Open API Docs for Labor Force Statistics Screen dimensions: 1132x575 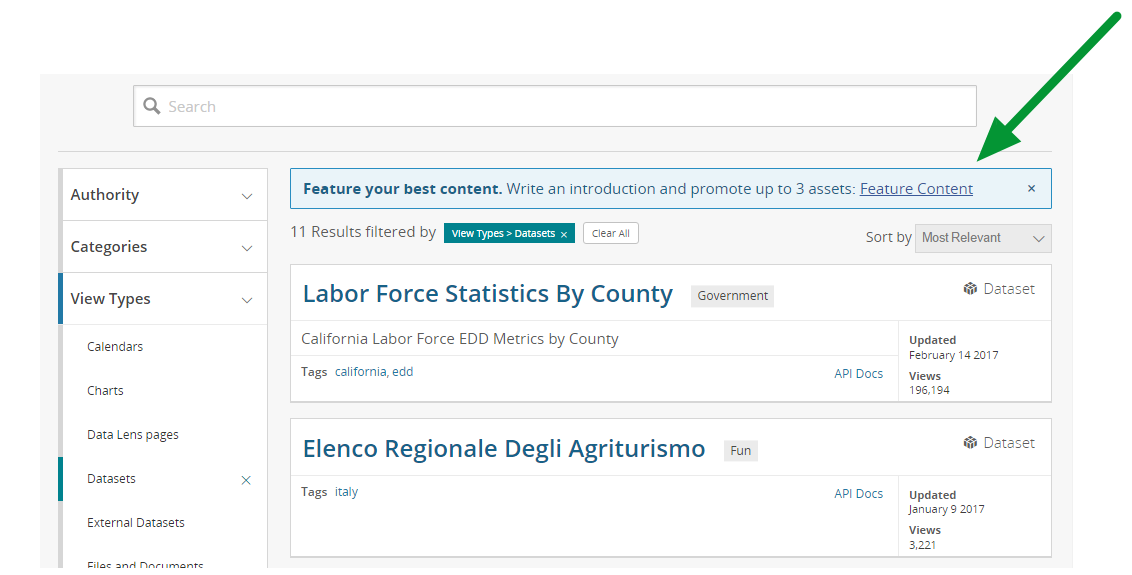[858, 374]
